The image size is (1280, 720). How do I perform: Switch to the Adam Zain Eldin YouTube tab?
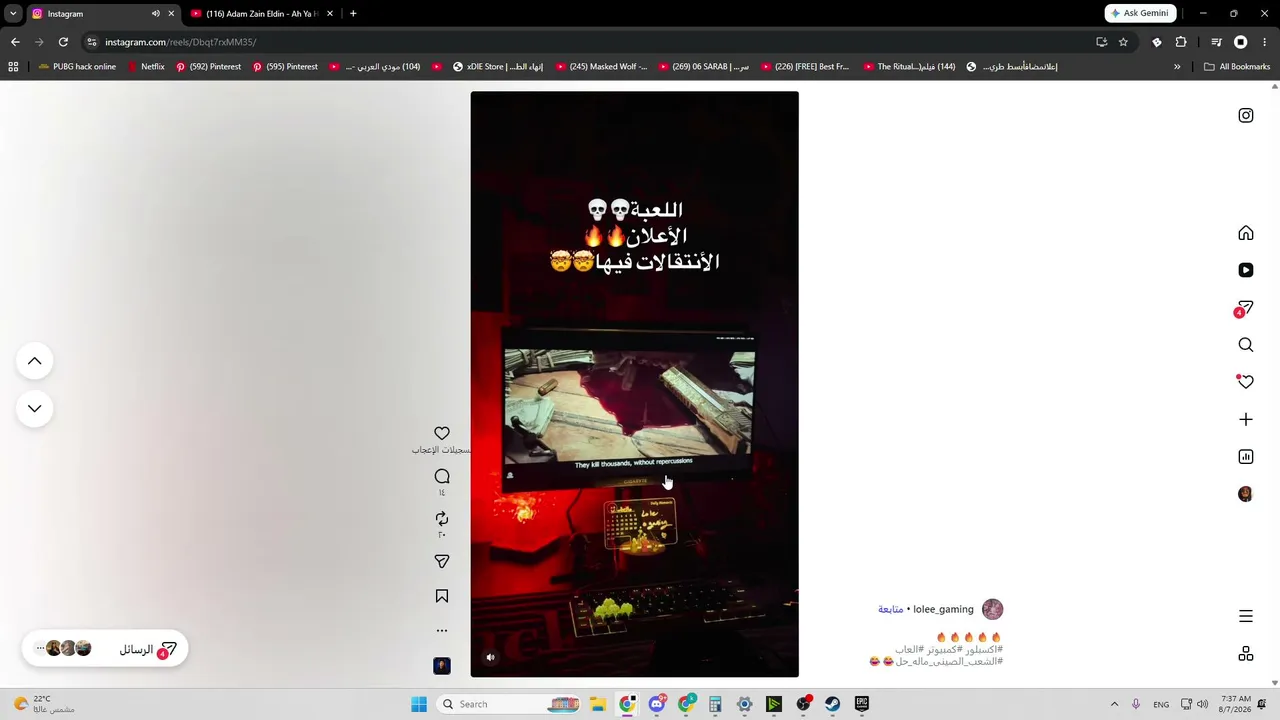[x=262, y=14]
